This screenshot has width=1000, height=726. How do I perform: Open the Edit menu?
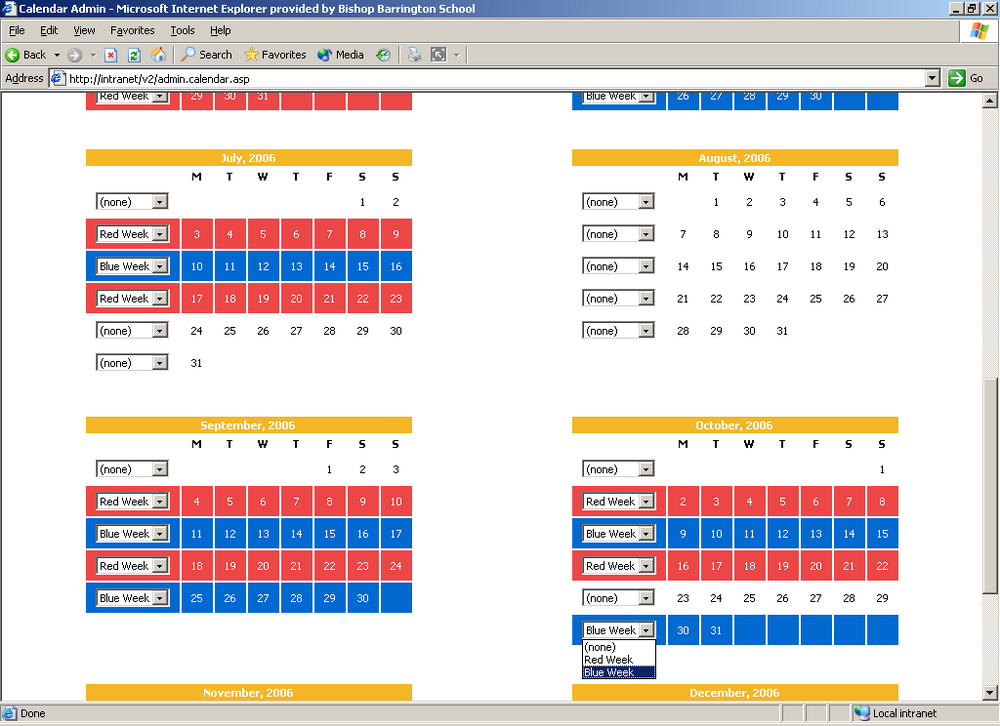(48, 30)
